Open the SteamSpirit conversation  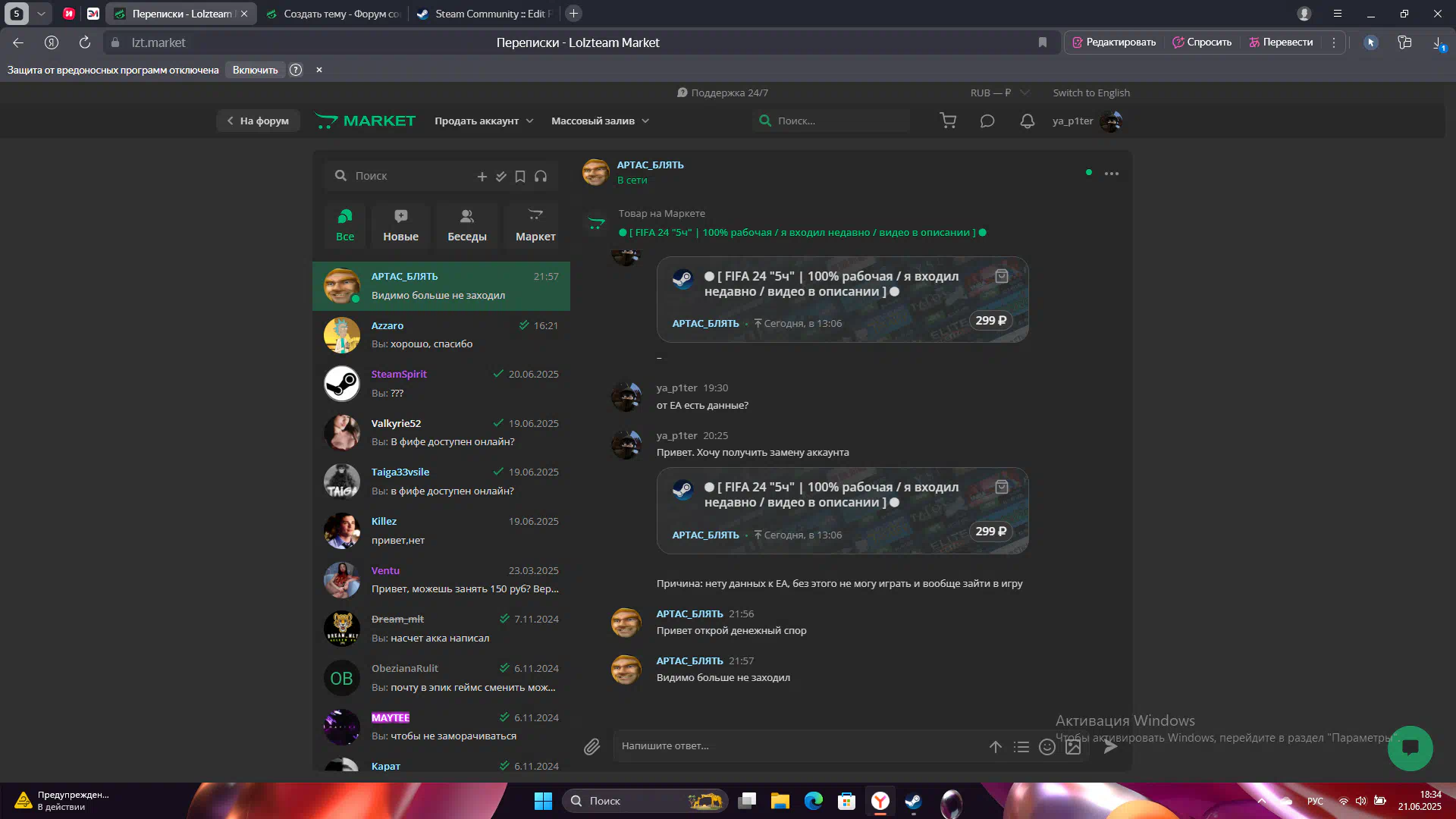click(441, 384)
